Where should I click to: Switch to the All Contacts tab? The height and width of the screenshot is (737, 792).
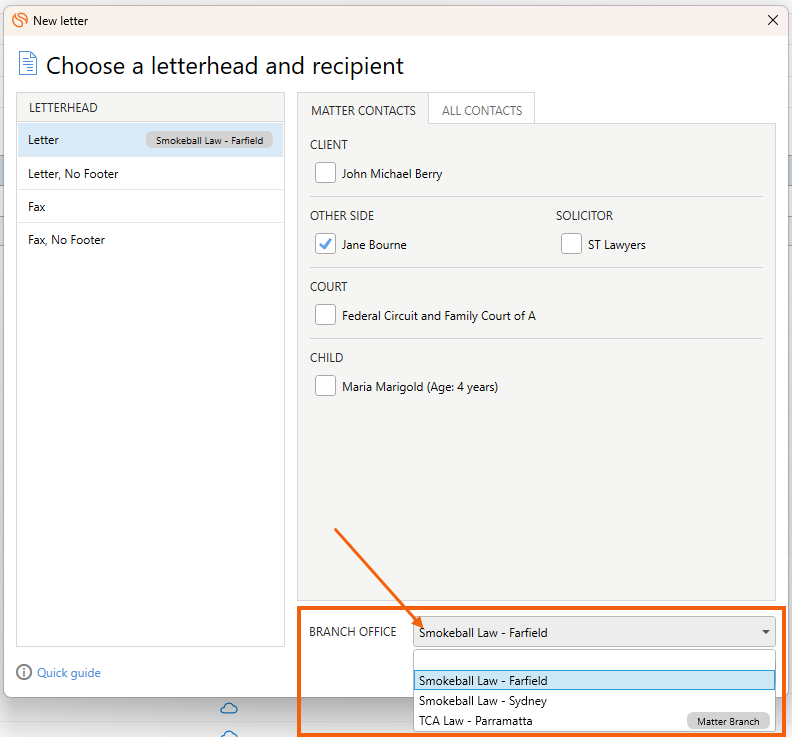point(482,110)
